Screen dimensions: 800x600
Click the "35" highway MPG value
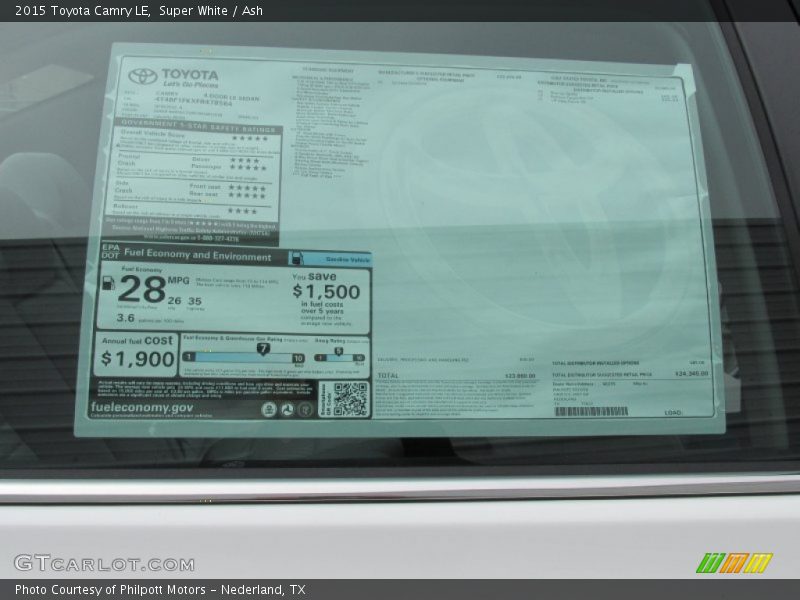tap(194, 301)
